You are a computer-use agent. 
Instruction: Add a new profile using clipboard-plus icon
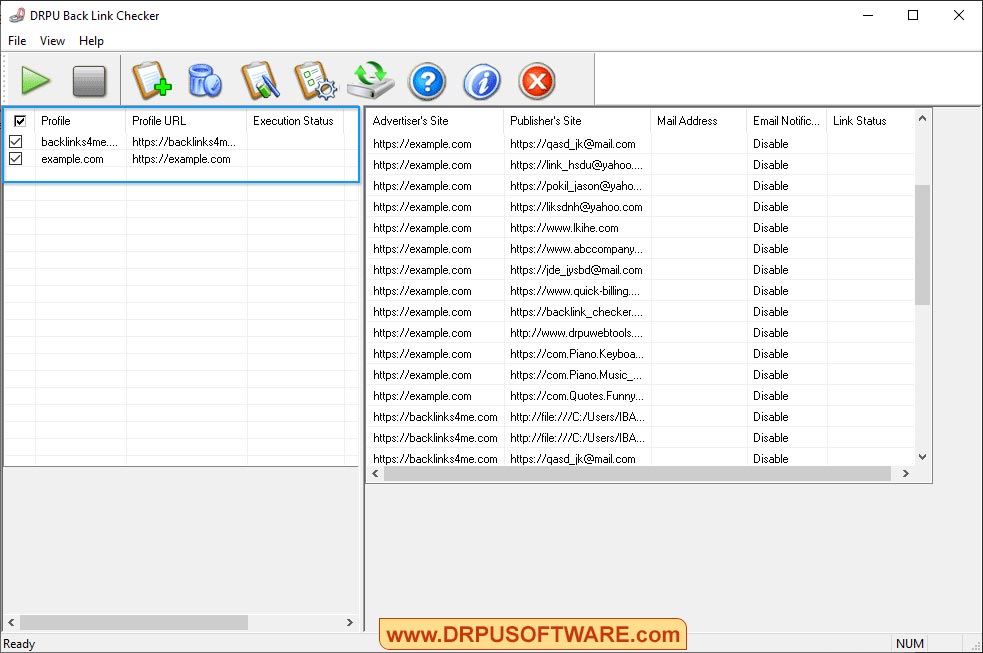152,81
